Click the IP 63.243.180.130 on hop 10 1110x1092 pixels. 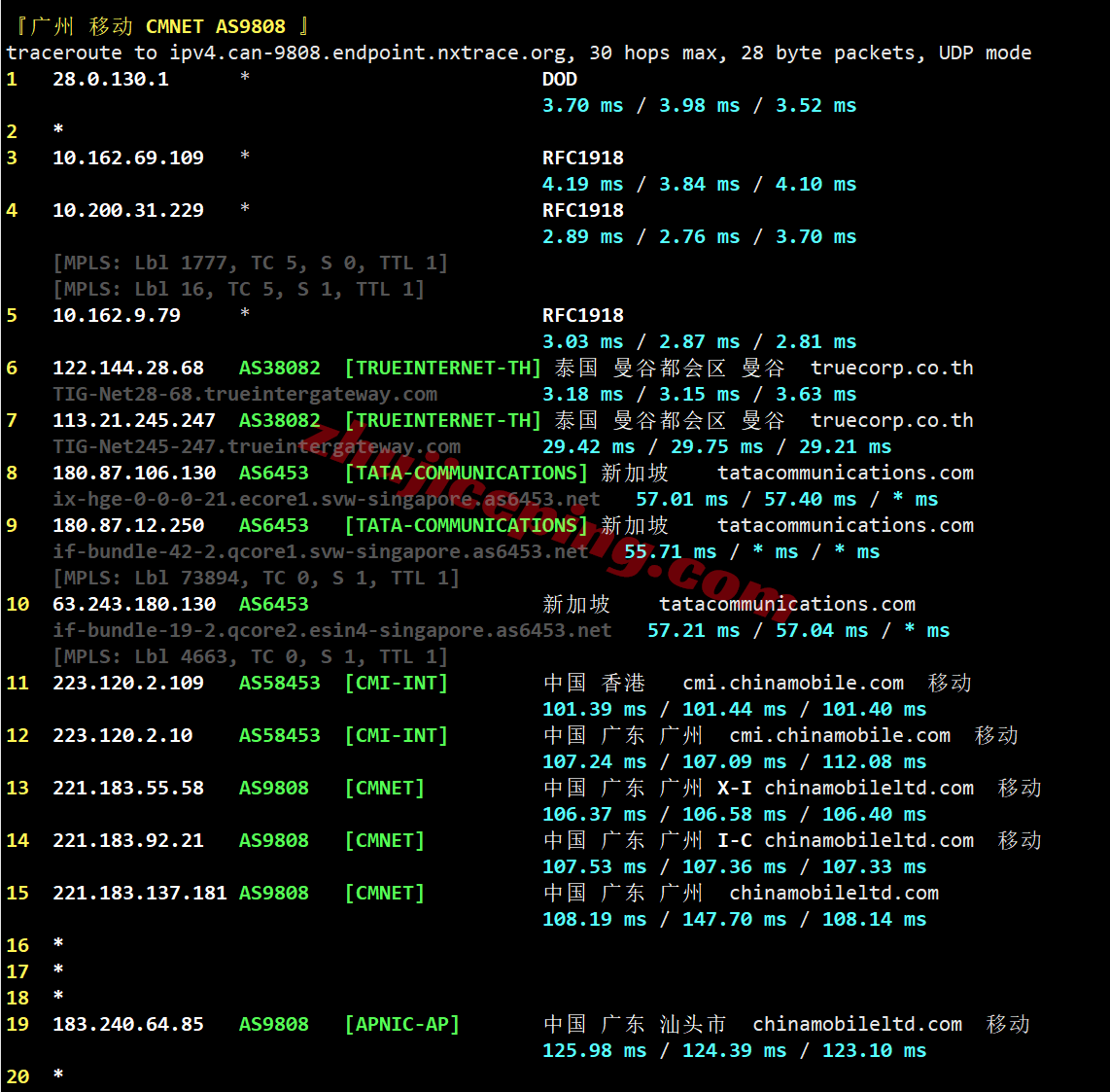click(134, 604)
